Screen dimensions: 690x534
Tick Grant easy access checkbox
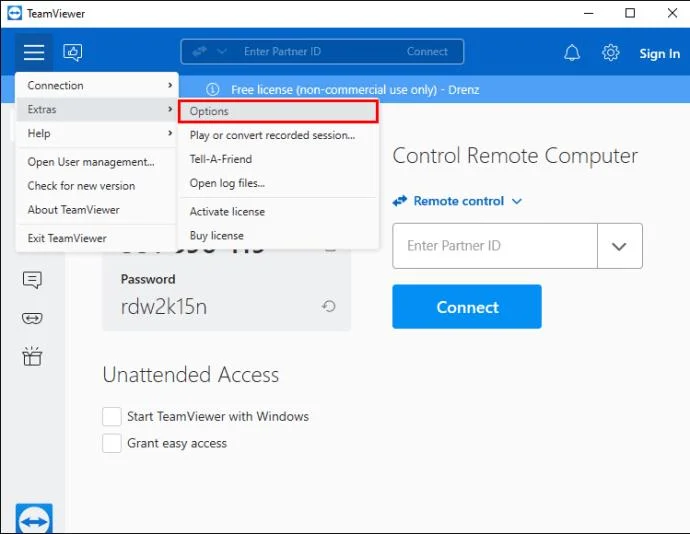(x=112, y=443)
